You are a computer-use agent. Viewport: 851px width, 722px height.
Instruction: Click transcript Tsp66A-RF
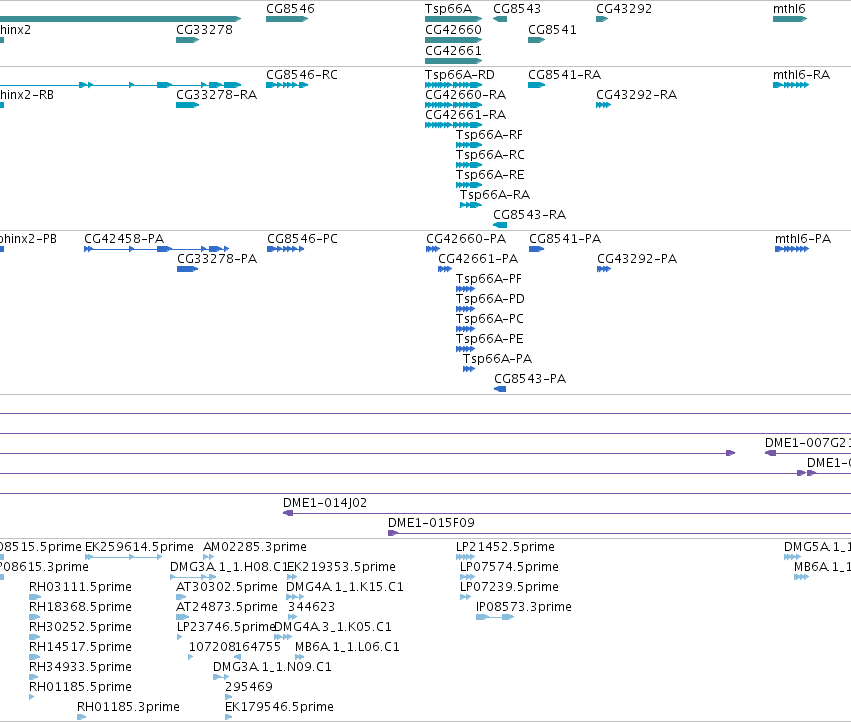489,135
